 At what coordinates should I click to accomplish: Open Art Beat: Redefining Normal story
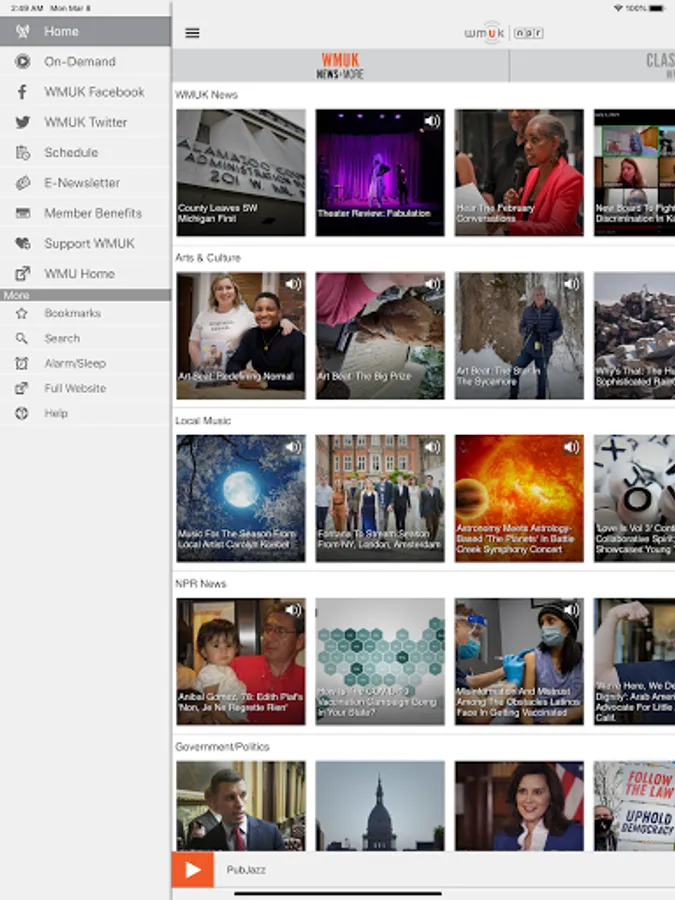point(241,336)
